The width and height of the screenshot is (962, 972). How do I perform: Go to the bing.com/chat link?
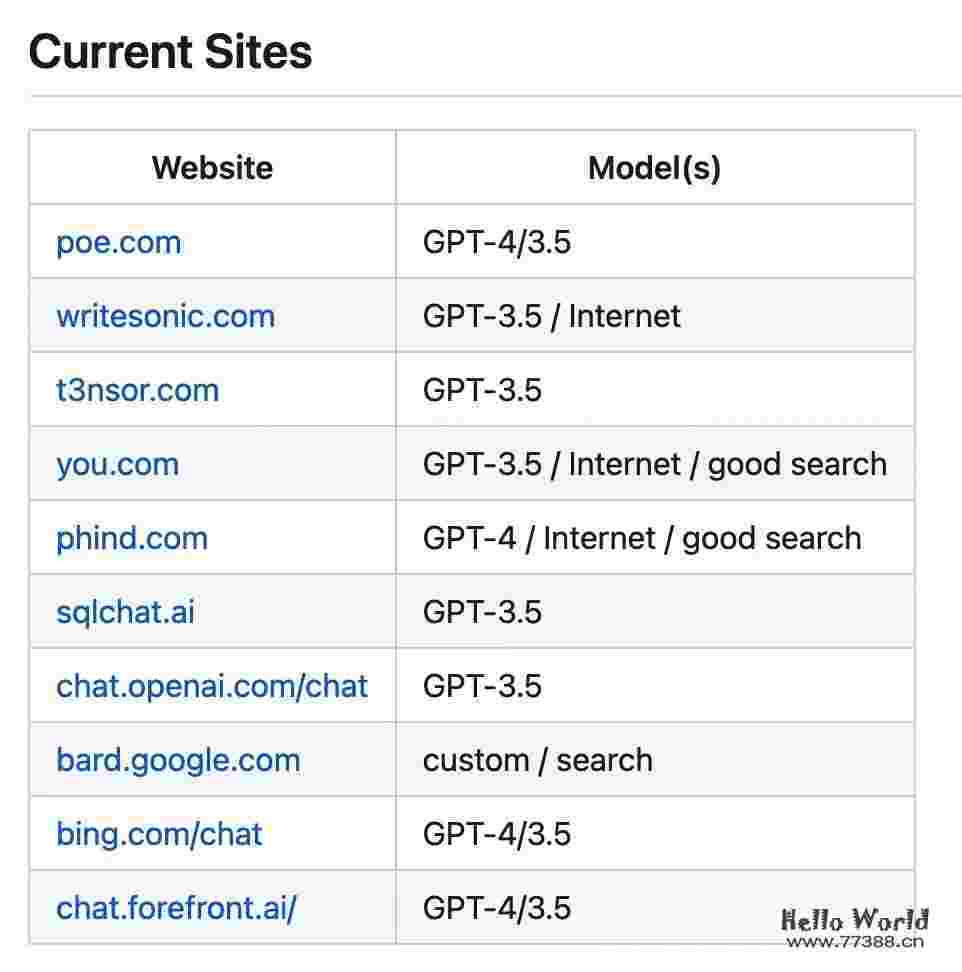click(x=159, y=834)
